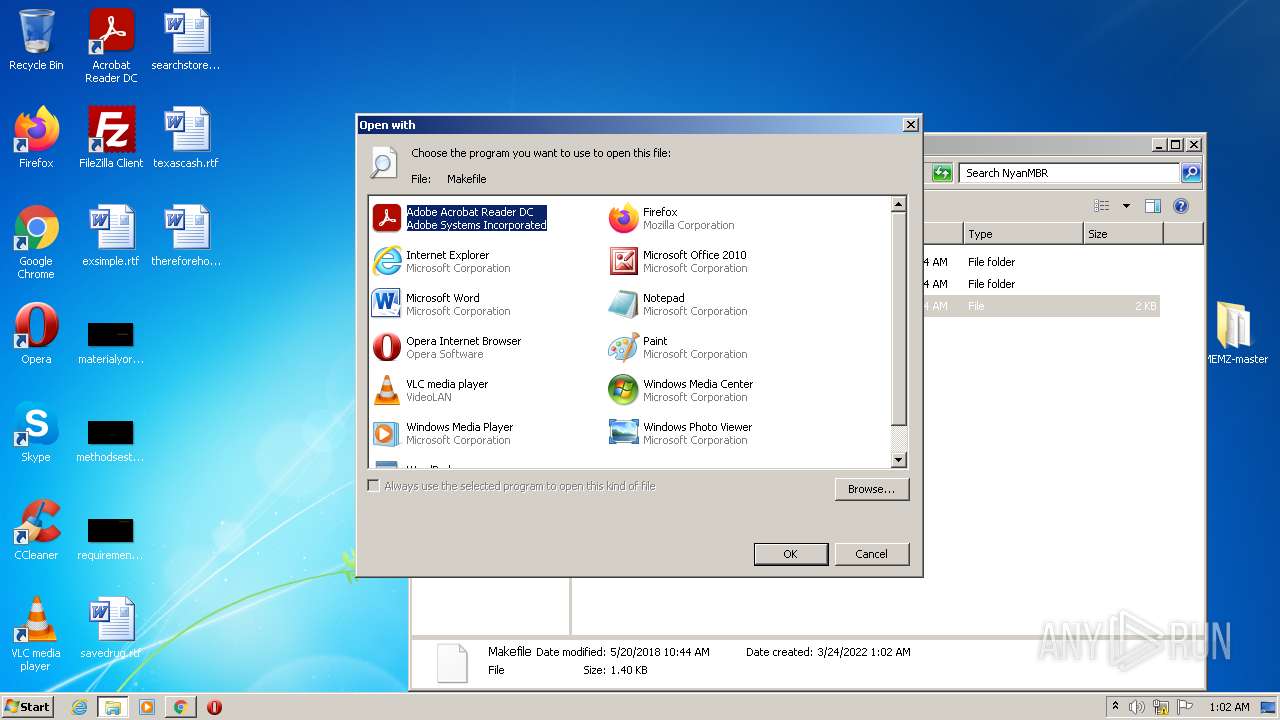Click program list scroll up arrow

click(x=898, y=204)
